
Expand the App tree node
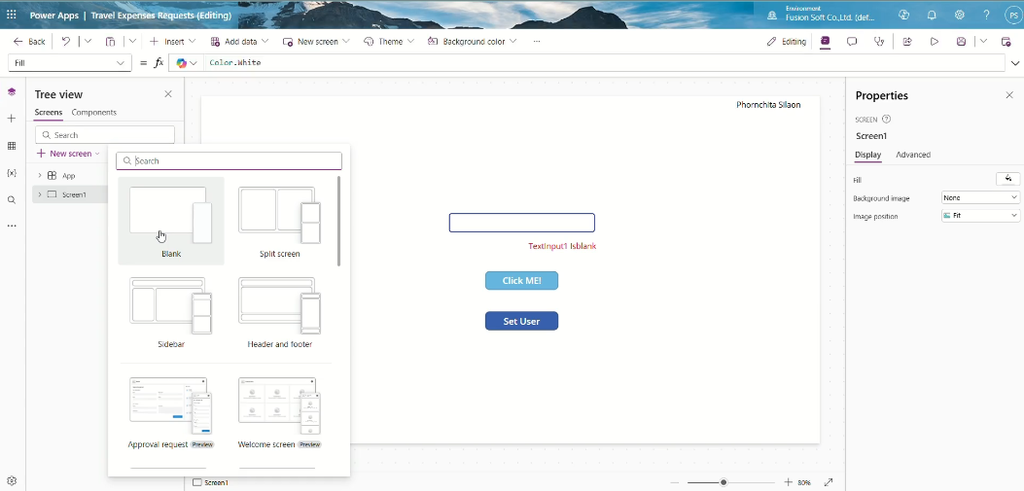(39, 175)
